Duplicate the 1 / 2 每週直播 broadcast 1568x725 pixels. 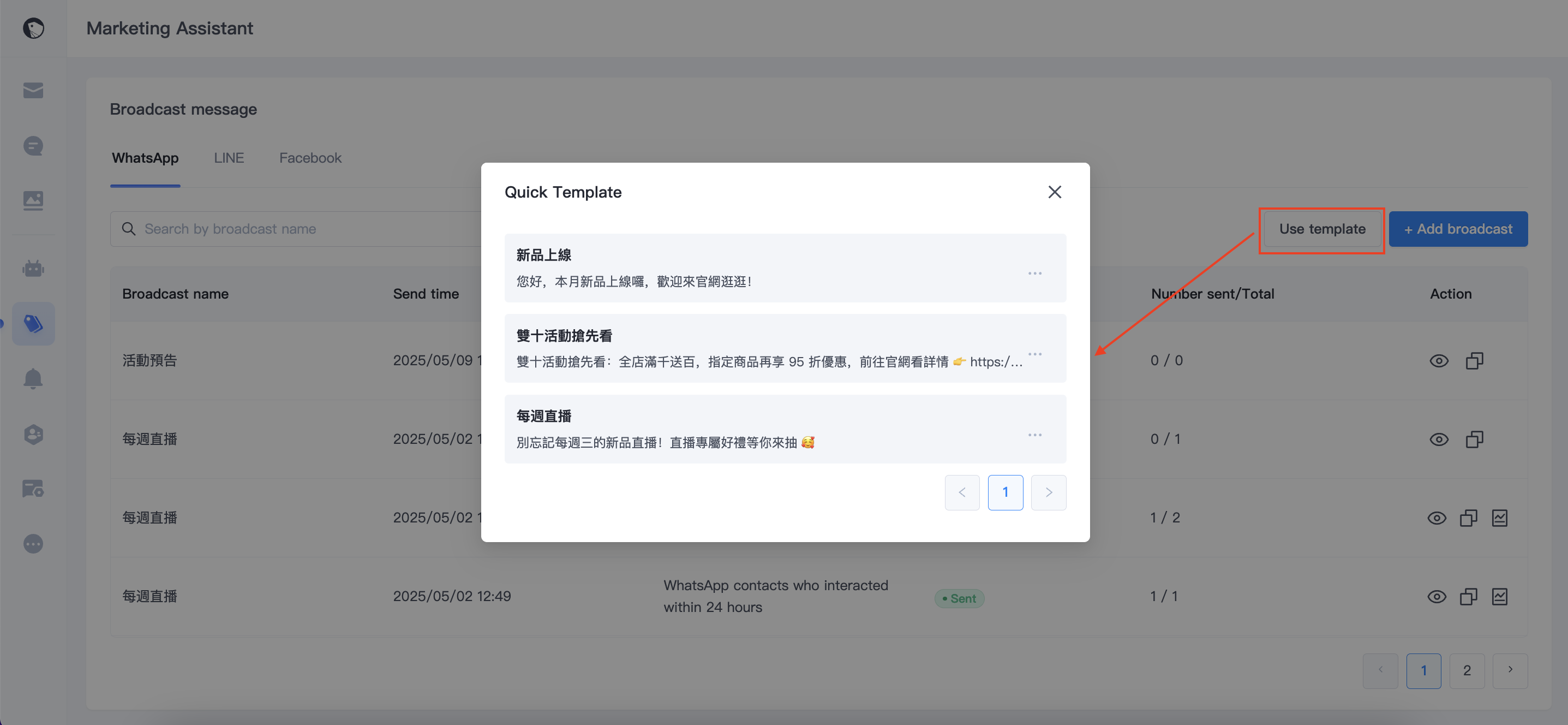[1468, 518]
